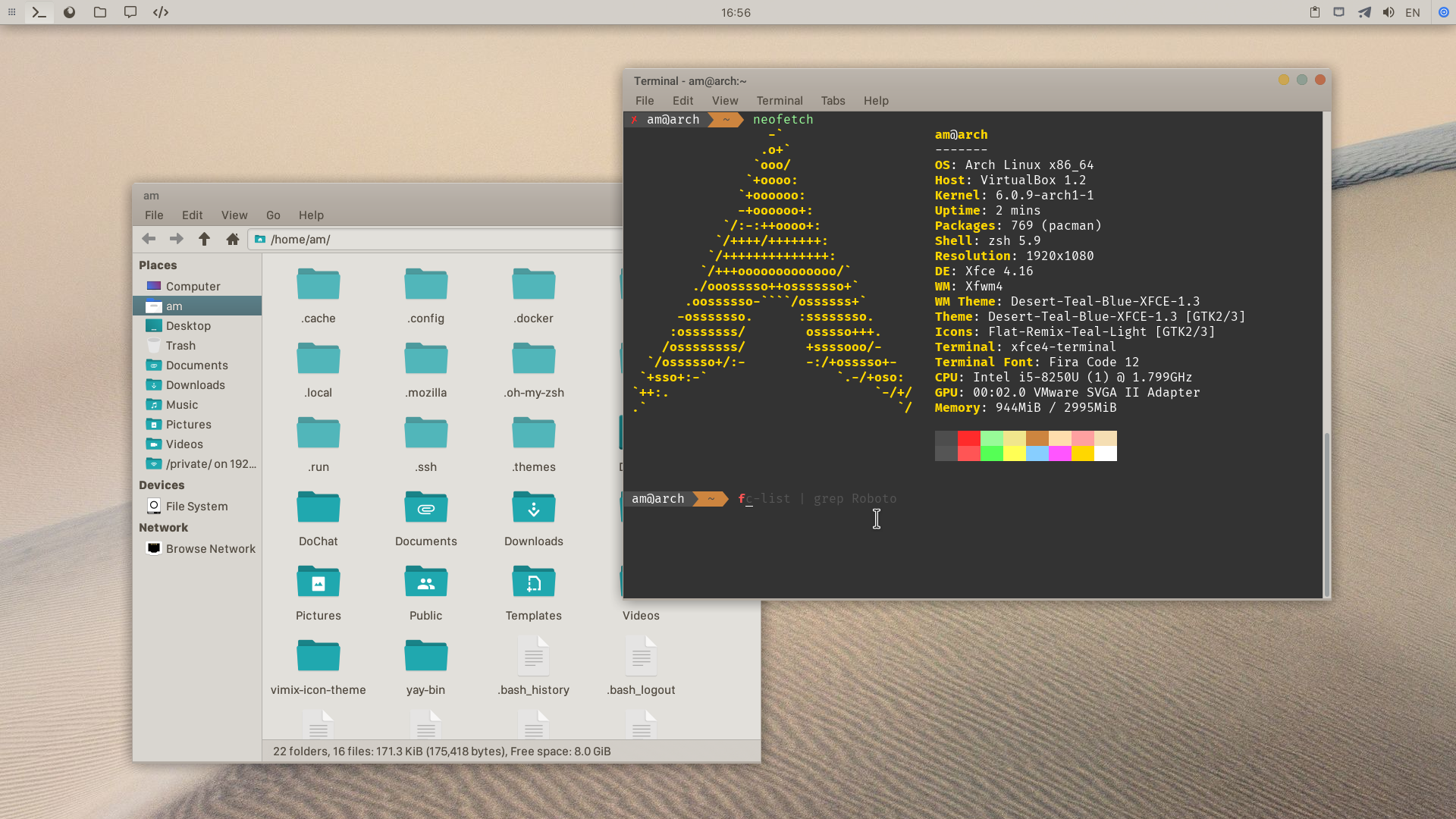
Task: Open Help menu in file manager window
Action: tap(311, 215)
